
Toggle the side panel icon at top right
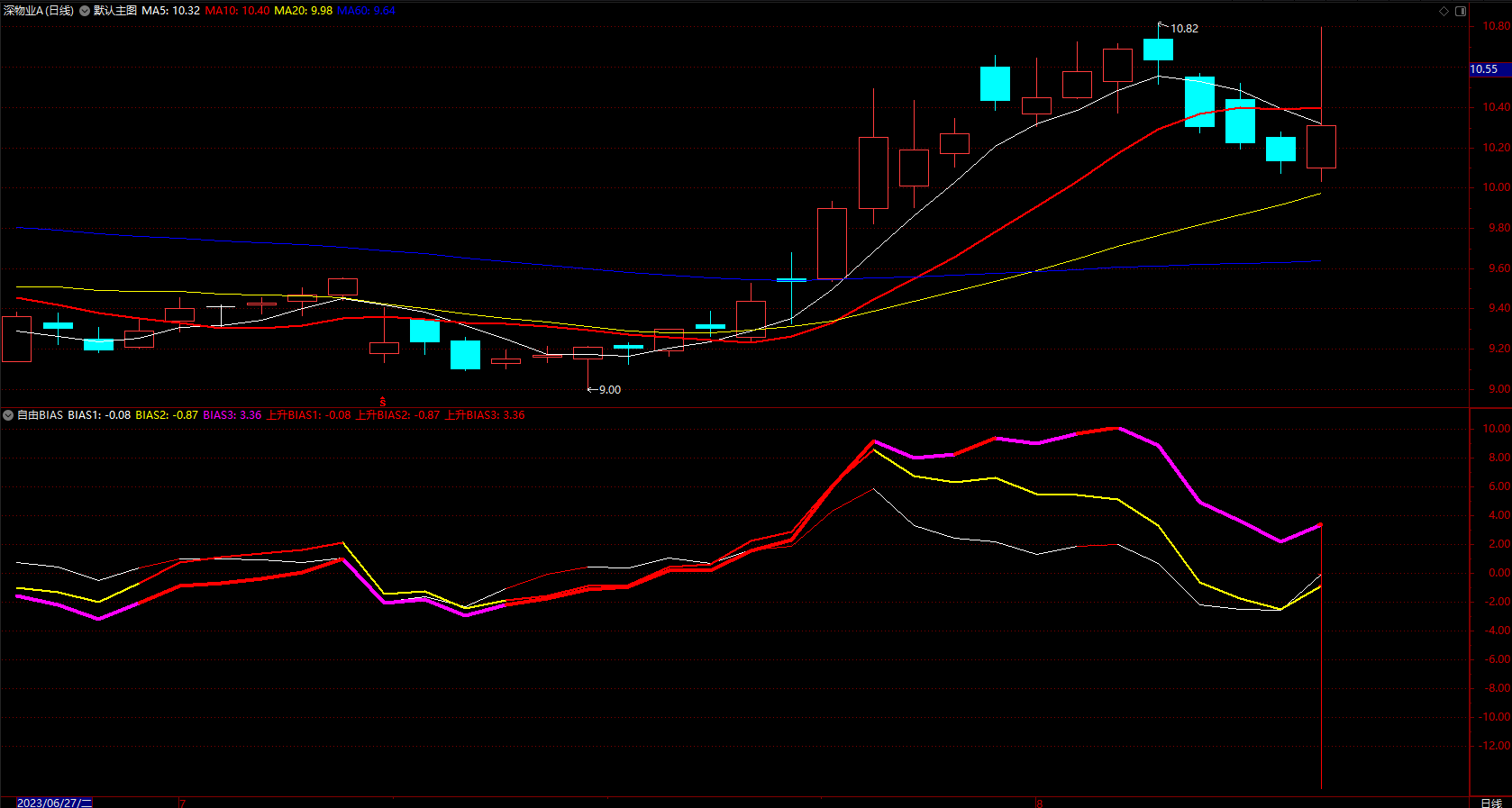pyautogui.click(x=1461, y=11)
